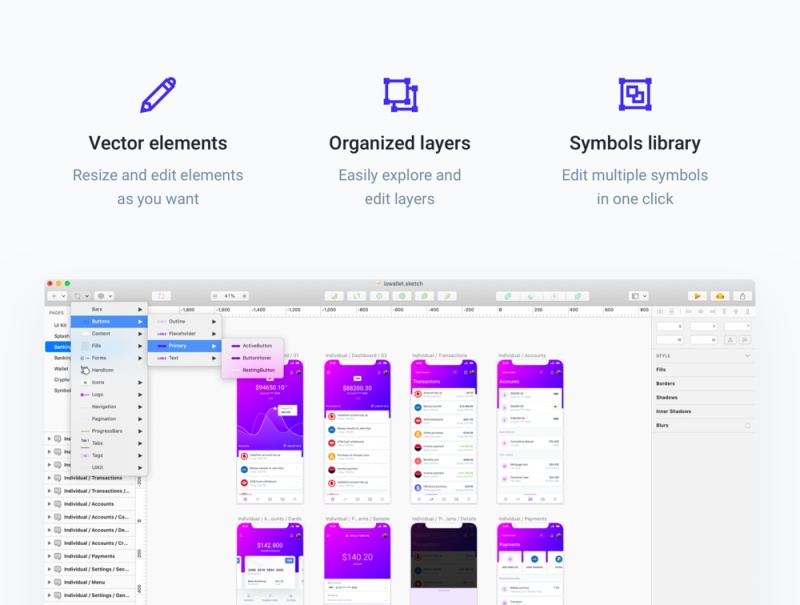Click the Symbols library icon
Image resolution: width=800 pixels, height=605 pixels.
pyautogui.click(x=634, y=94)
